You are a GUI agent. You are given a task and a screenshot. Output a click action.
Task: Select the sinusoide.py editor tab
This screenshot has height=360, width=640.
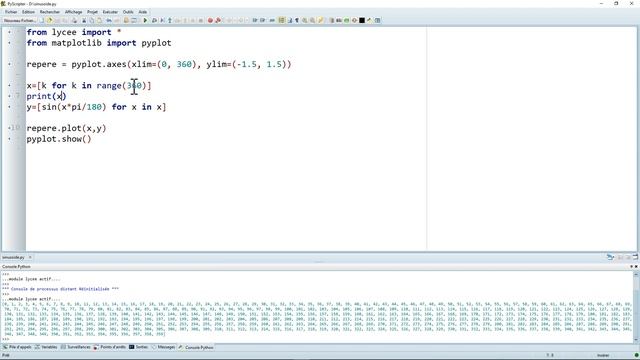13,257
